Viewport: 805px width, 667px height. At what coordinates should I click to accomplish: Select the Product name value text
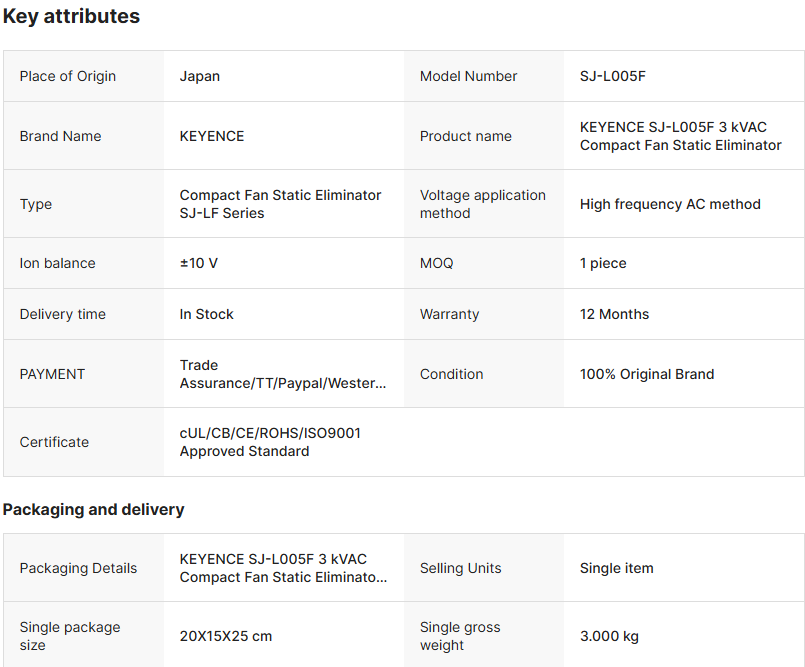point(680,136)
